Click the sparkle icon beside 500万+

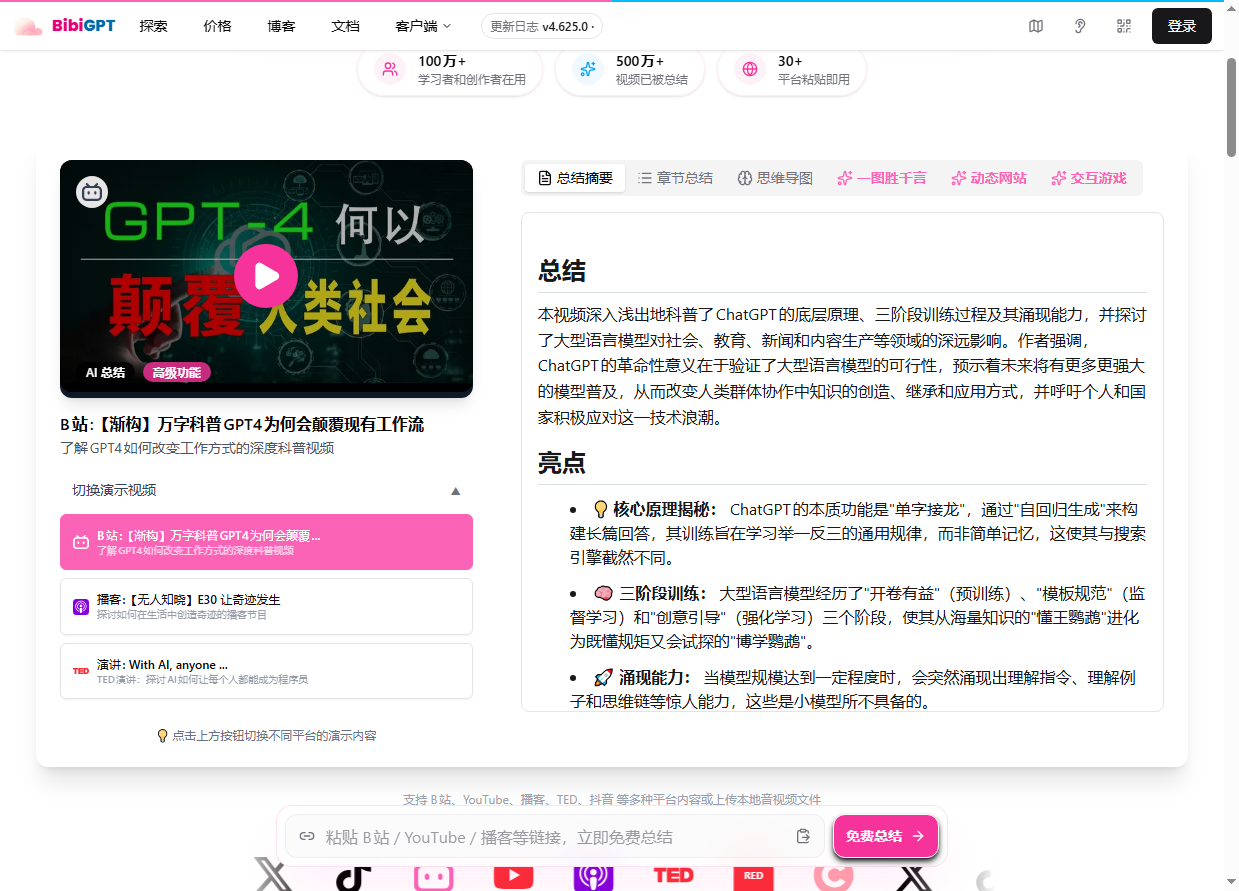tap(588, 69)
